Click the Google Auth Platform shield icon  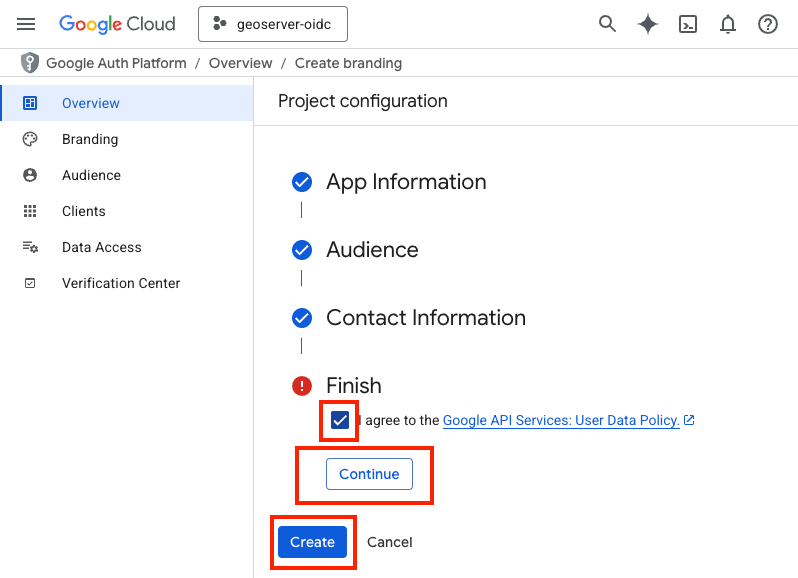31,63
